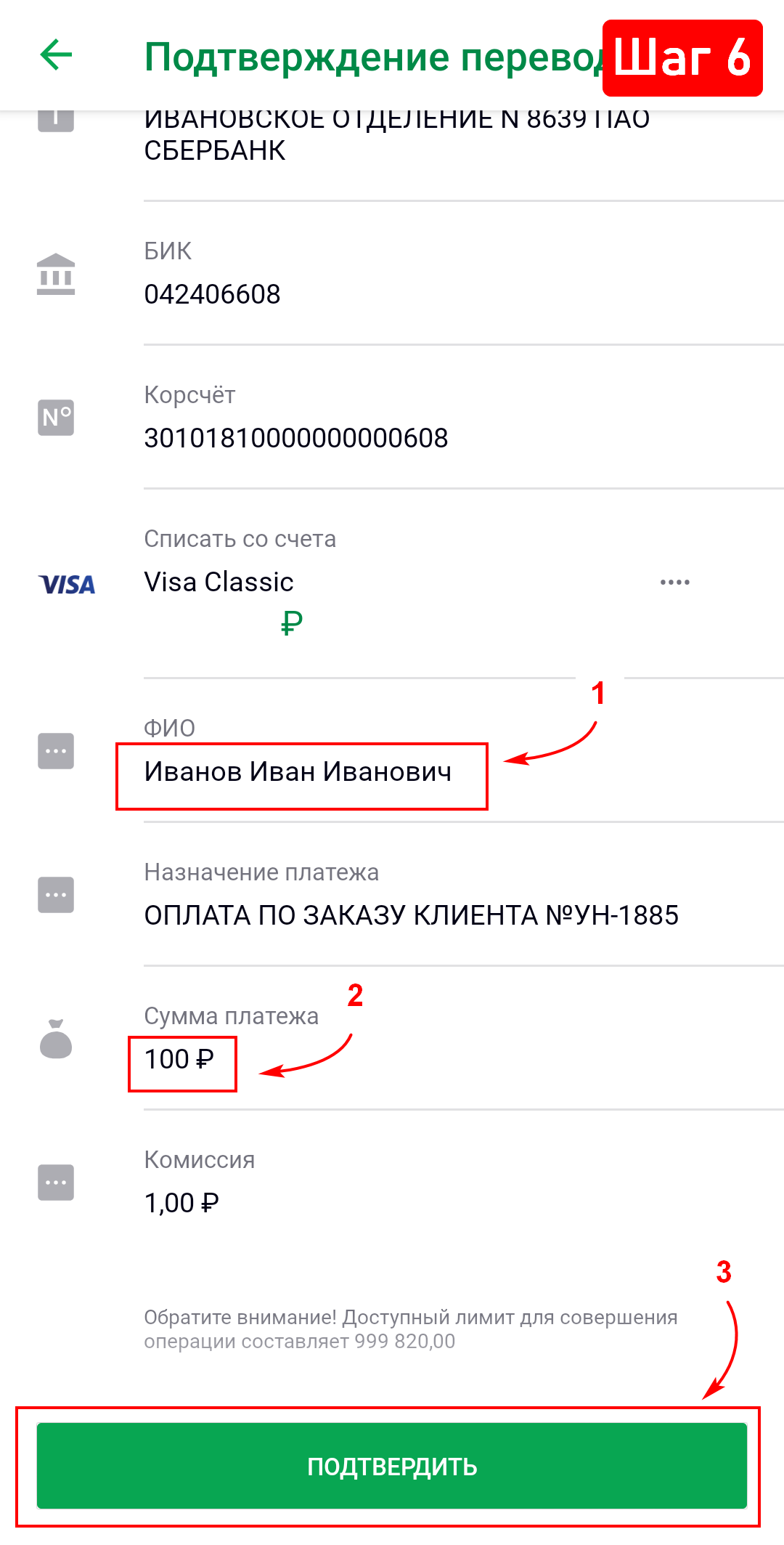
Task: Tap the commission value 1,00 ₽
Action: (181, 1204)
